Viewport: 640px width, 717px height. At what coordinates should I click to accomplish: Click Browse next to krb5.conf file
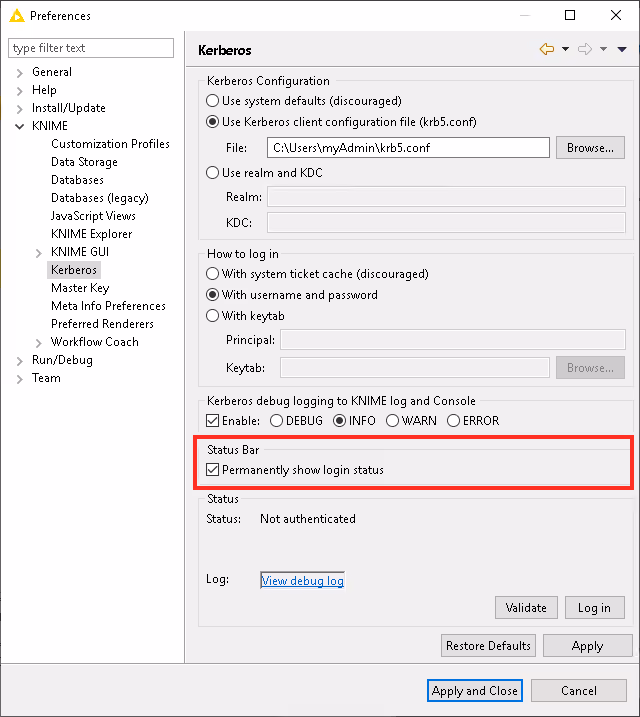coord(590,148)
